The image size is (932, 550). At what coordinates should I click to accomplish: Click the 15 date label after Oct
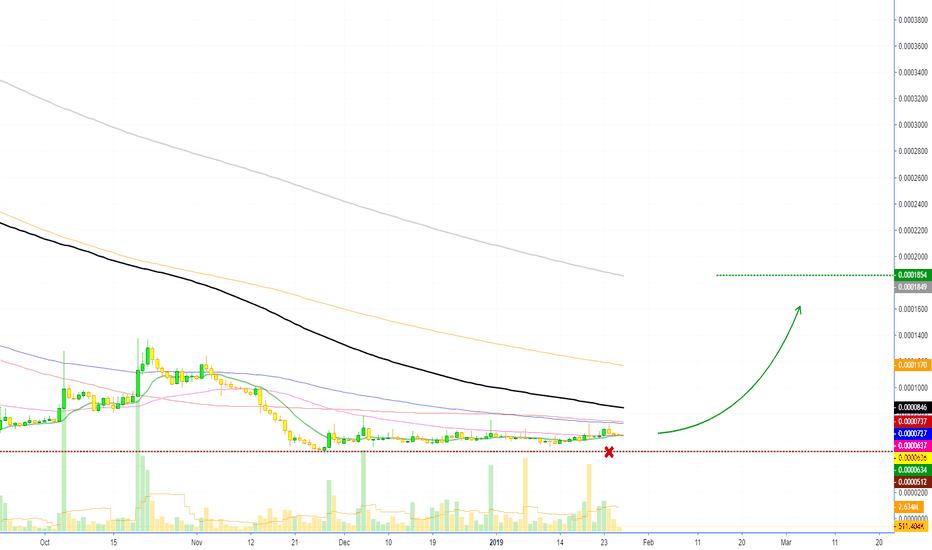pos(114,542)
